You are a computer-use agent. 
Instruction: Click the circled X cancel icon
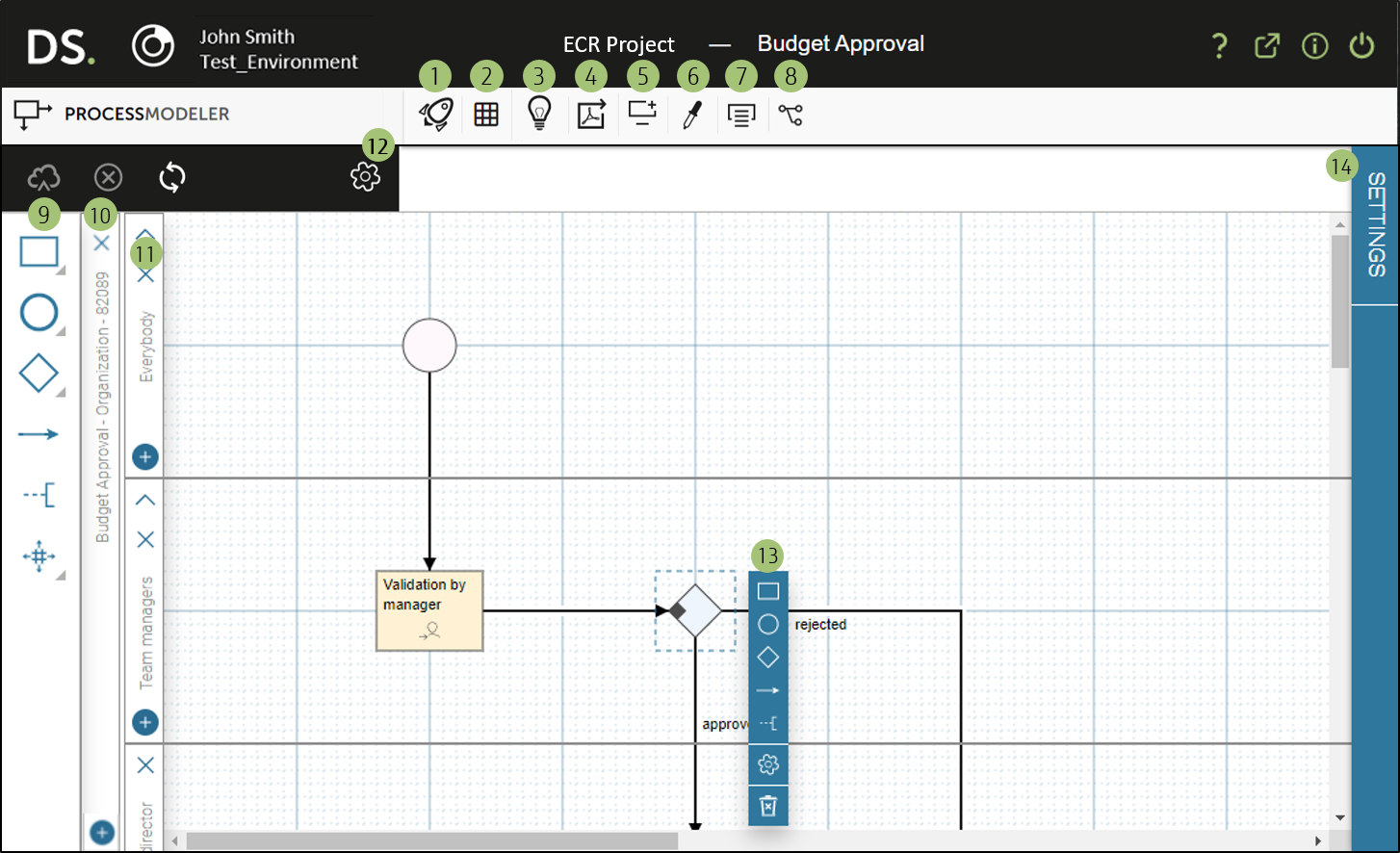click(108, 177)
